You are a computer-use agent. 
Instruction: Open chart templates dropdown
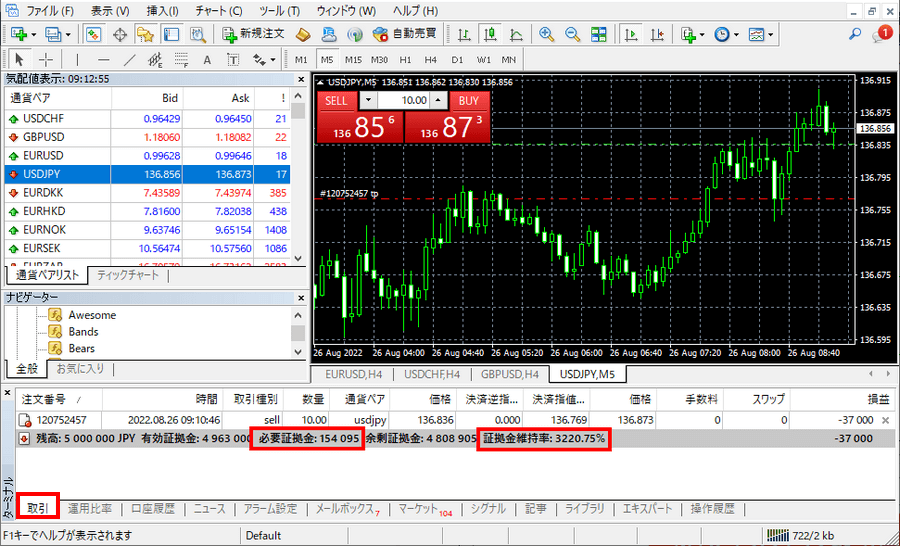(761, 34)
